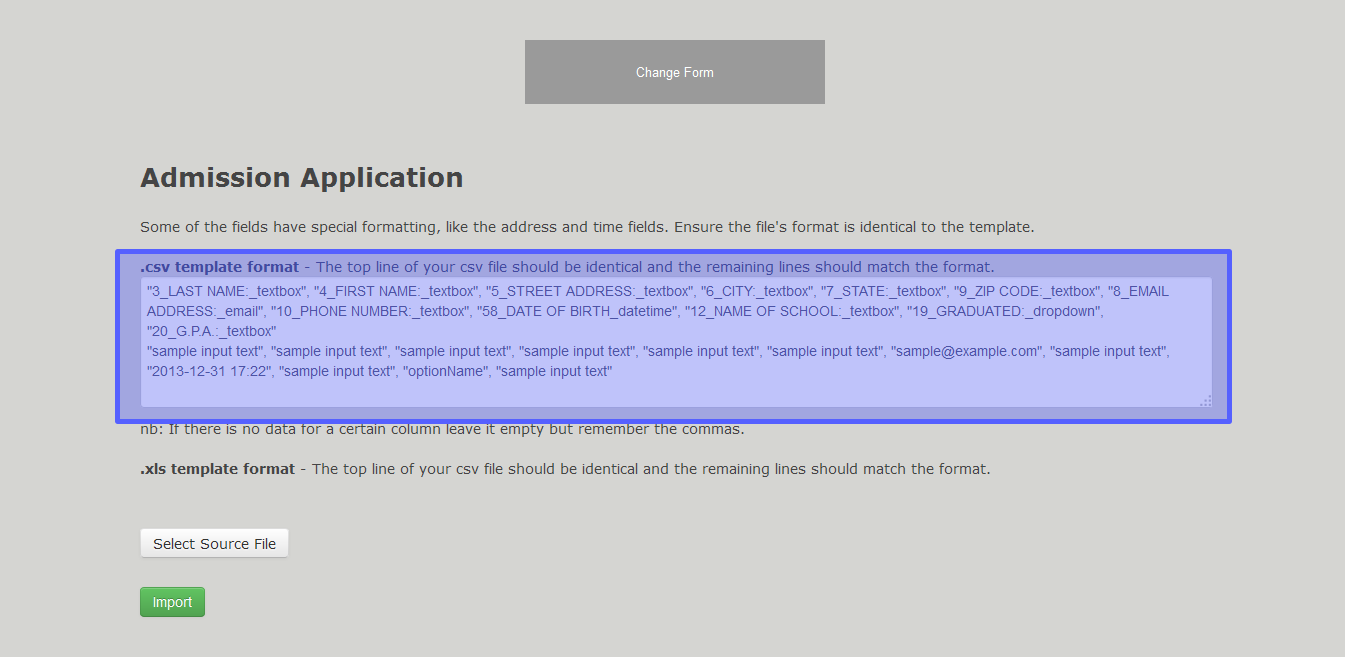Click the bold .csv template format label

[x=219, y=267]
